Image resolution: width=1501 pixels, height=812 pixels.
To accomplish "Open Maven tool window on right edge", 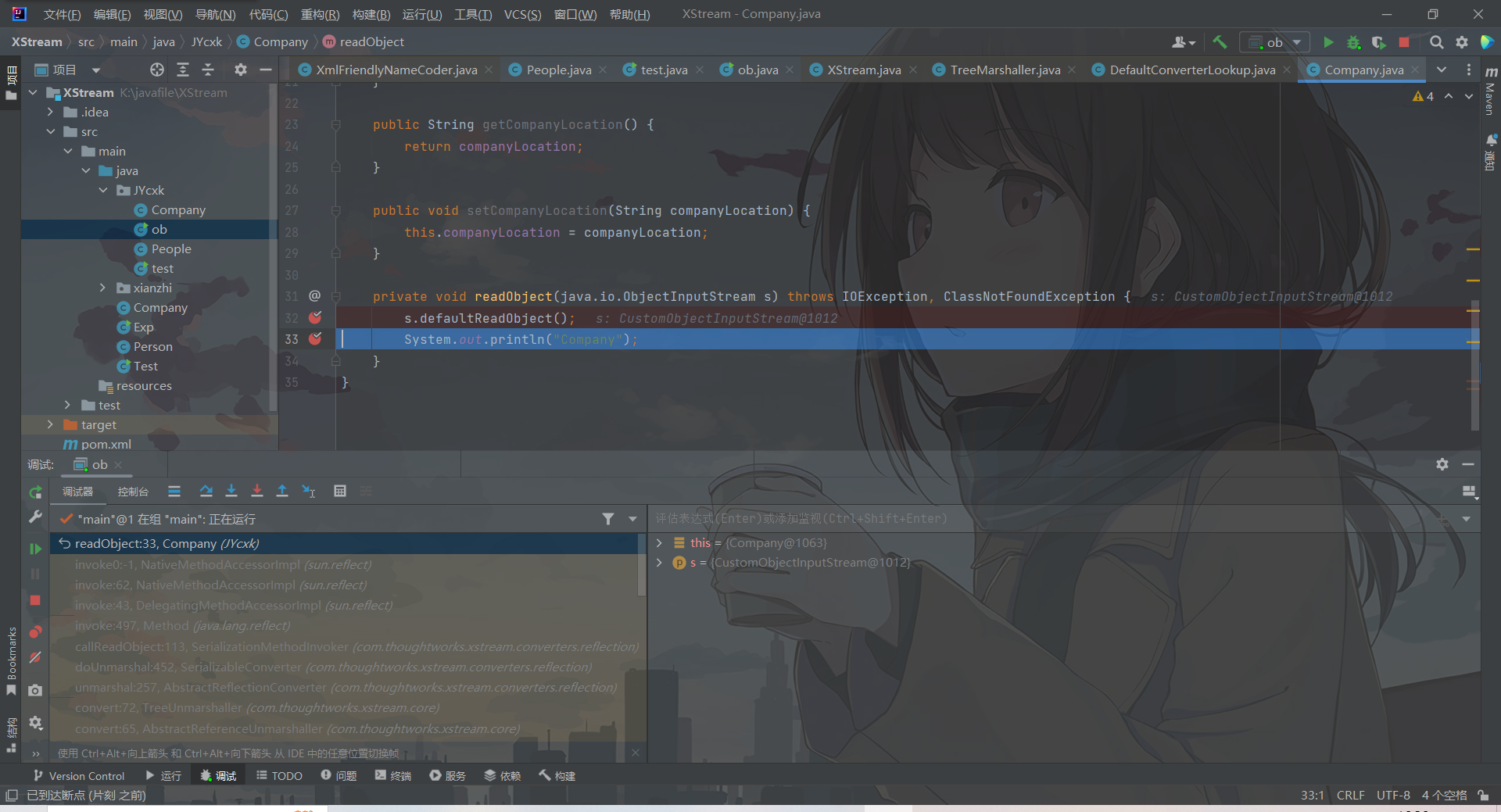I will click(1491, 91).
